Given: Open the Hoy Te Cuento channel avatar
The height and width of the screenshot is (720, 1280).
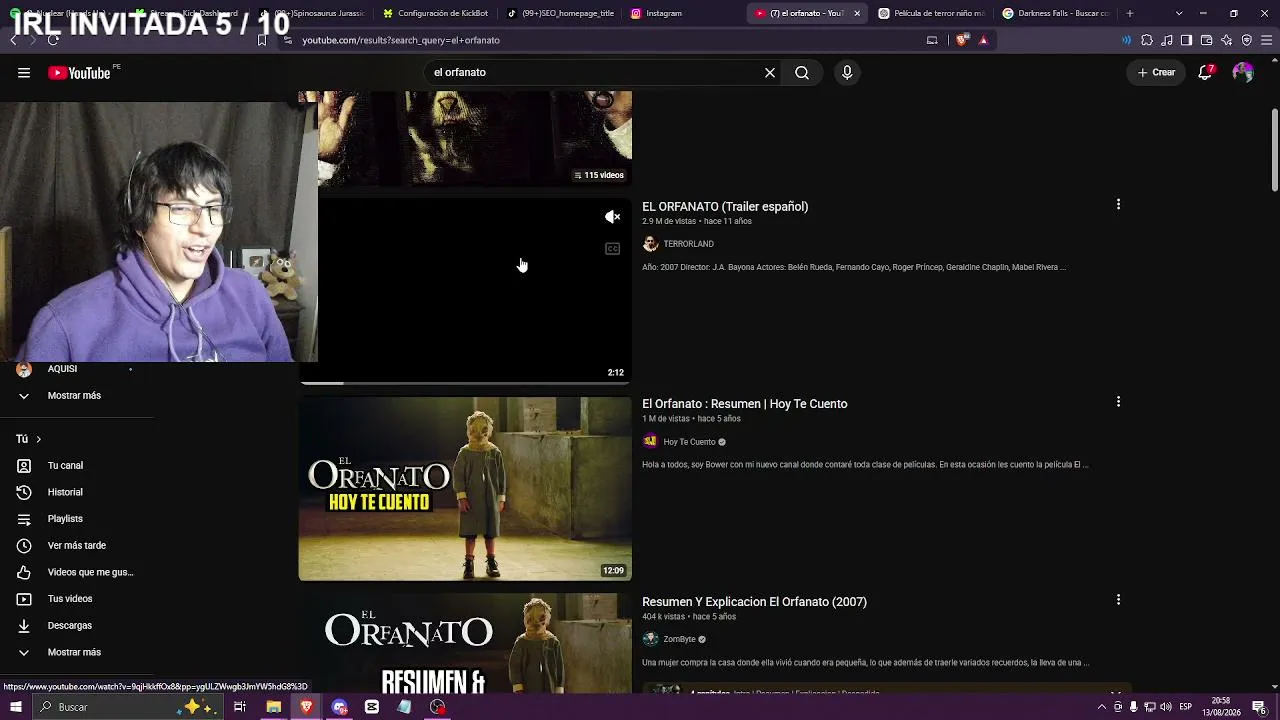Looking at the screenshot, I should [650, 442].
